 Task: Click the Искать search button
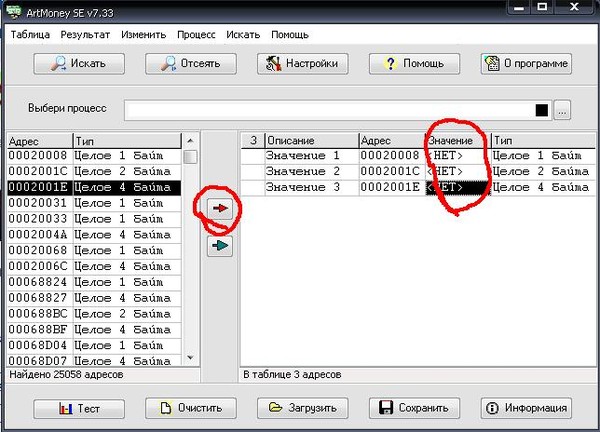tap(79, 64)
